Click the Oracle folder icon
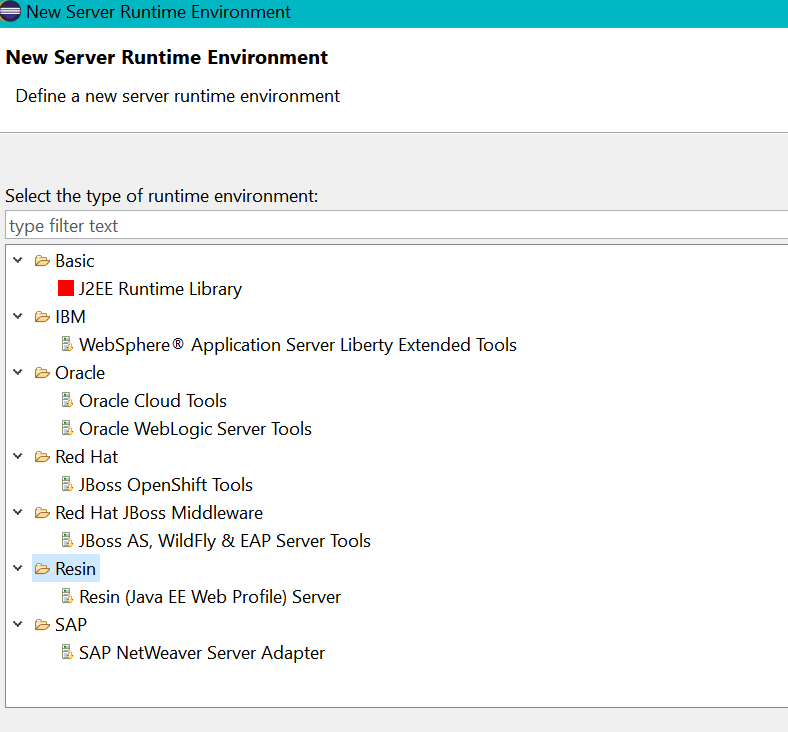Viewport: 788px width, 732px height. click(x=42, y=373)
